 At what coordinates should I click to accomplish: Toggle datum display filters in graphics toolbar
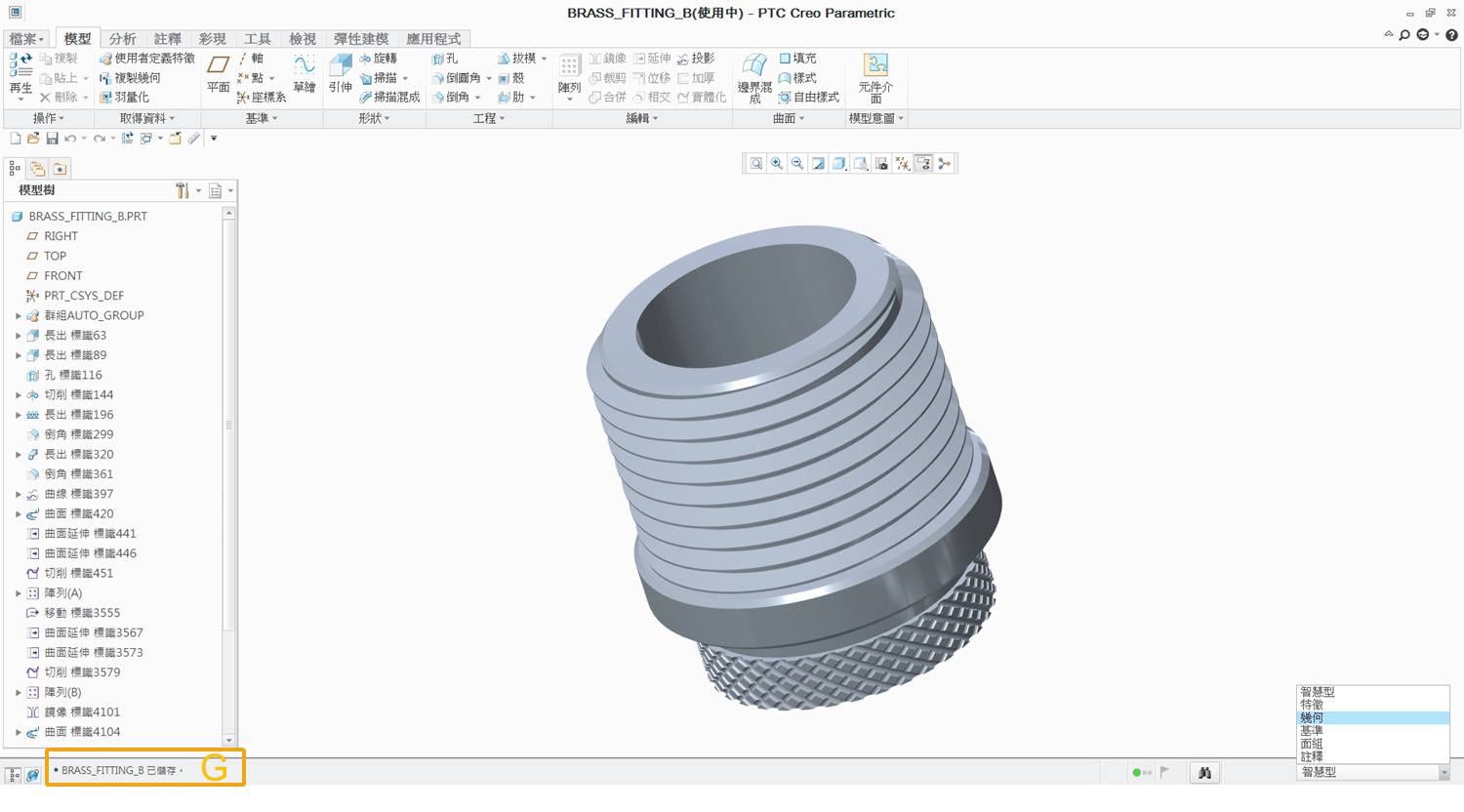pos(903,164)
